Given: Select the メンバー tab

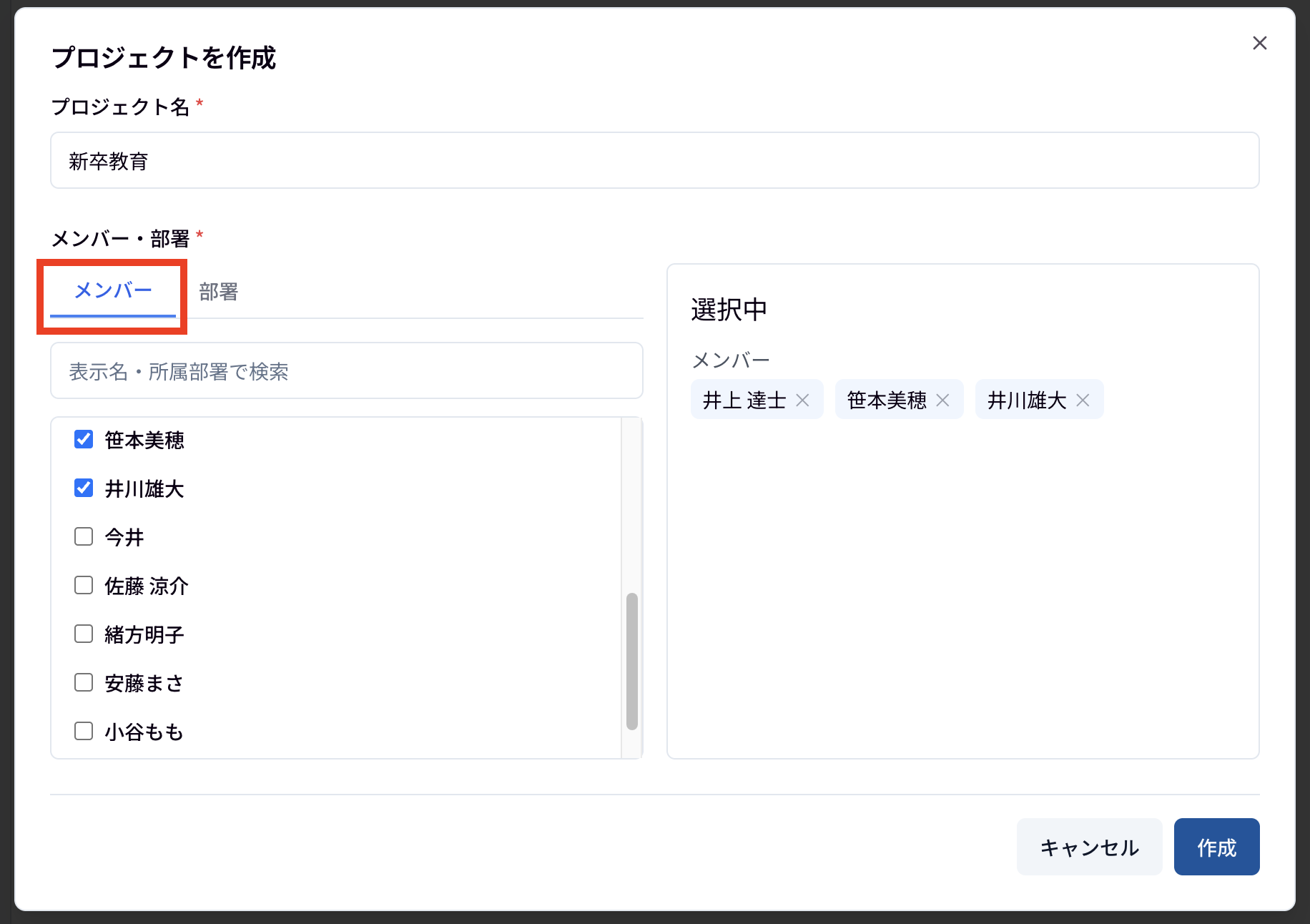Looking at the screenshot, I should coord(112,291).
